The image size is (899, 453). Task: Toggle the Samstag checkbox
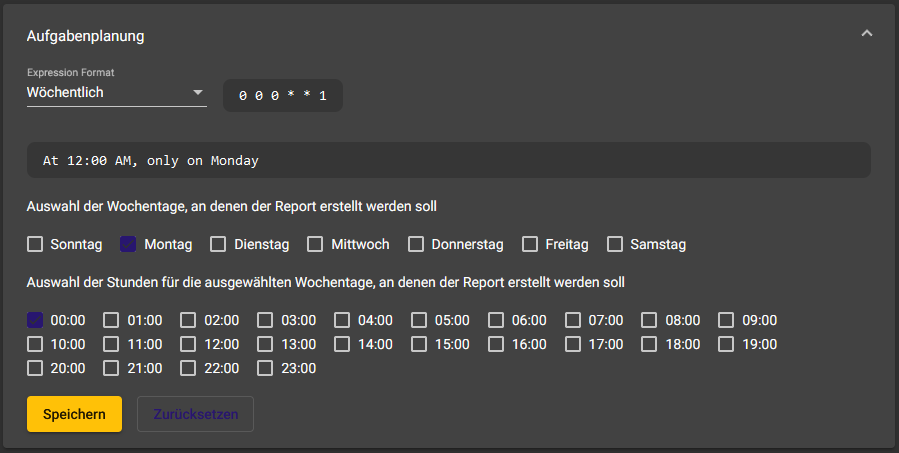pyautogui.click(x=615, y=244)
